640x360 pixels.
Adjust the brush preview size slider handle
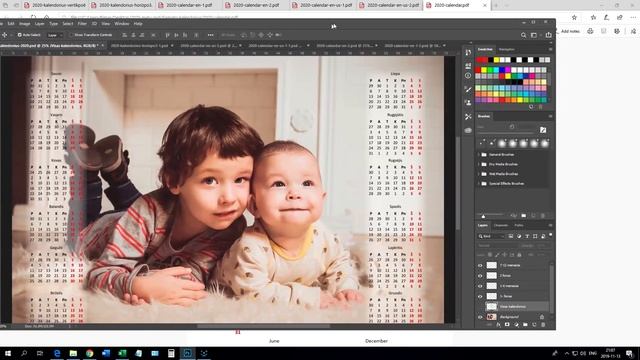pos(483,216)
